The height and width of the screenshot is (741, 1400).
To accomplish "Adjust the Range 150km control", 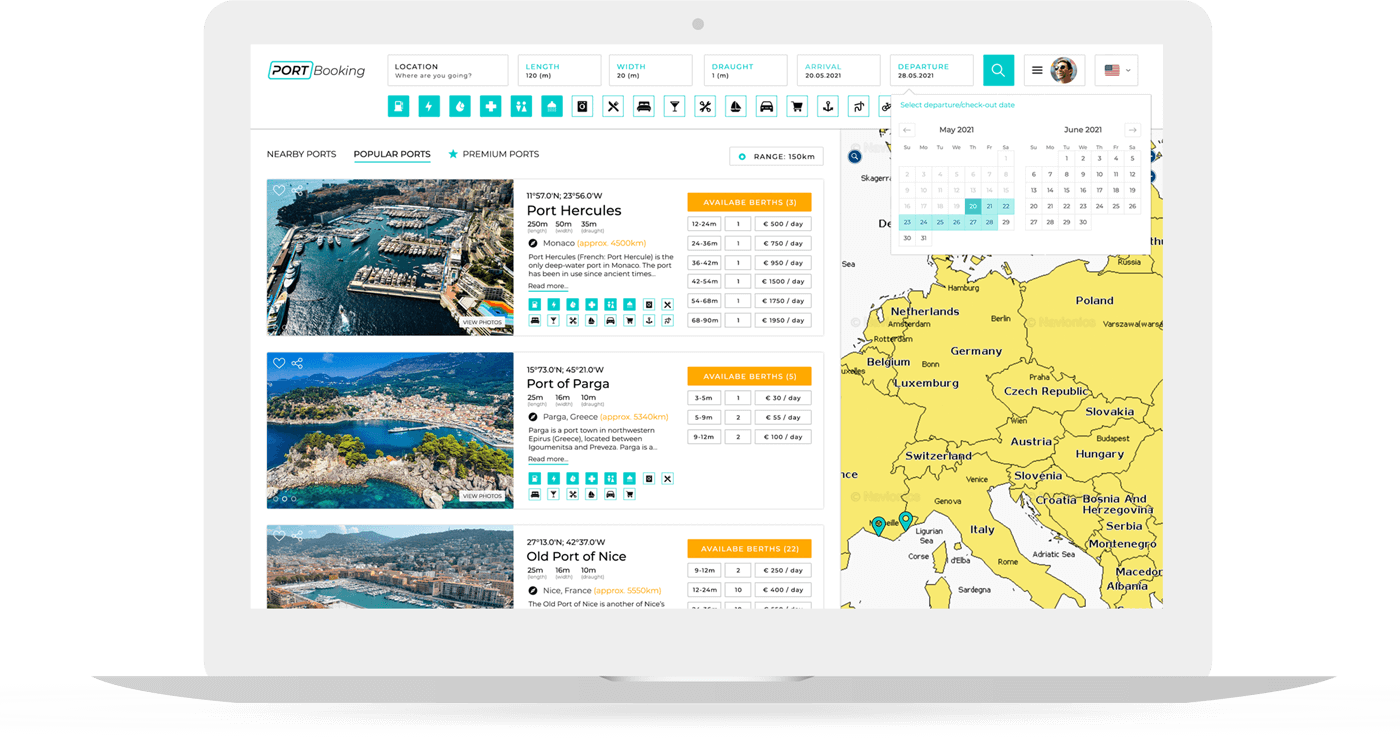I will (776, 156).
